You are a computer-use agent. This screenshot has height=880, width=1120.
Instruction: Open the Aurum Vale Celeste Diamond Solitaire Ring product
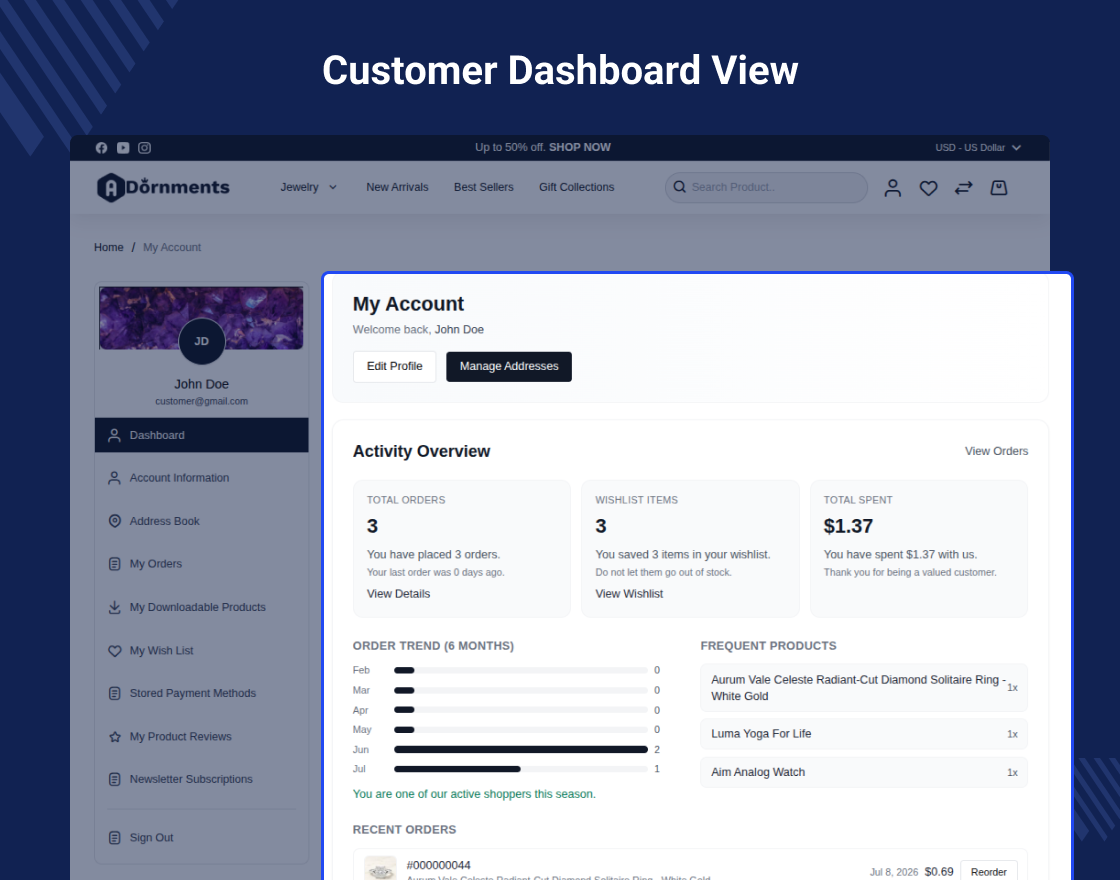[864, 688]
